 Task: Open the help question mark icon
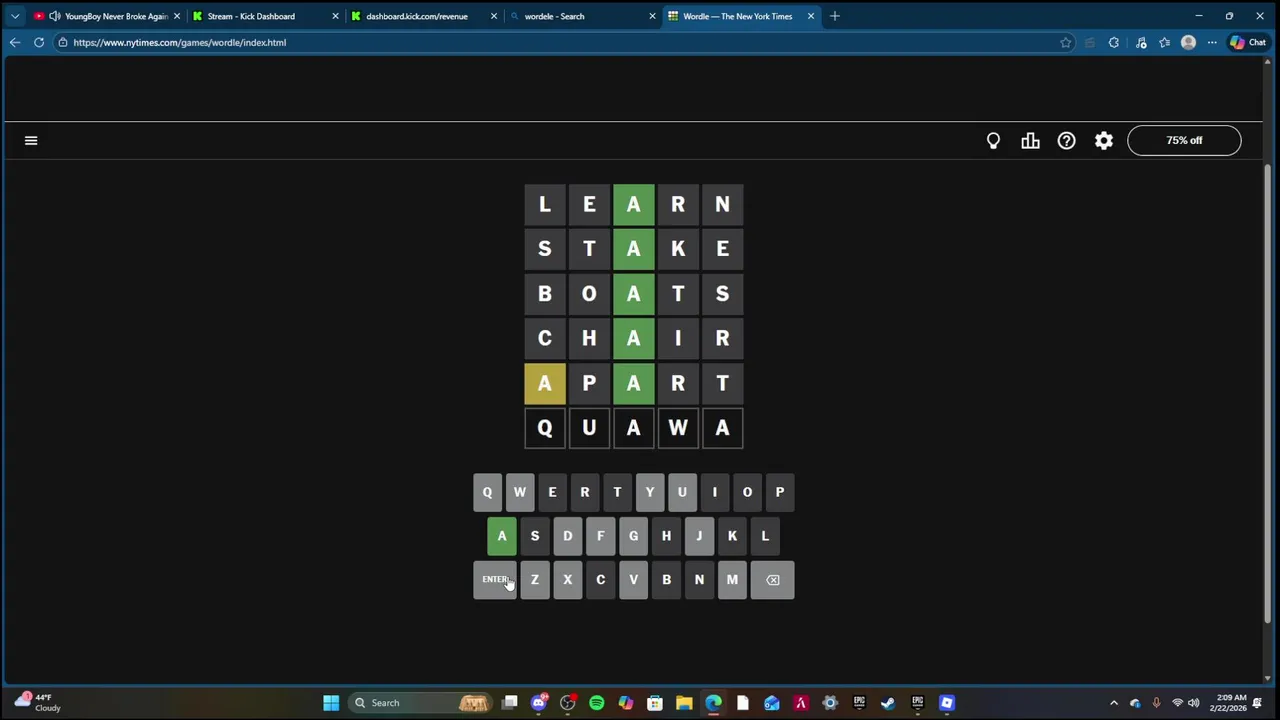point(1067,141)
